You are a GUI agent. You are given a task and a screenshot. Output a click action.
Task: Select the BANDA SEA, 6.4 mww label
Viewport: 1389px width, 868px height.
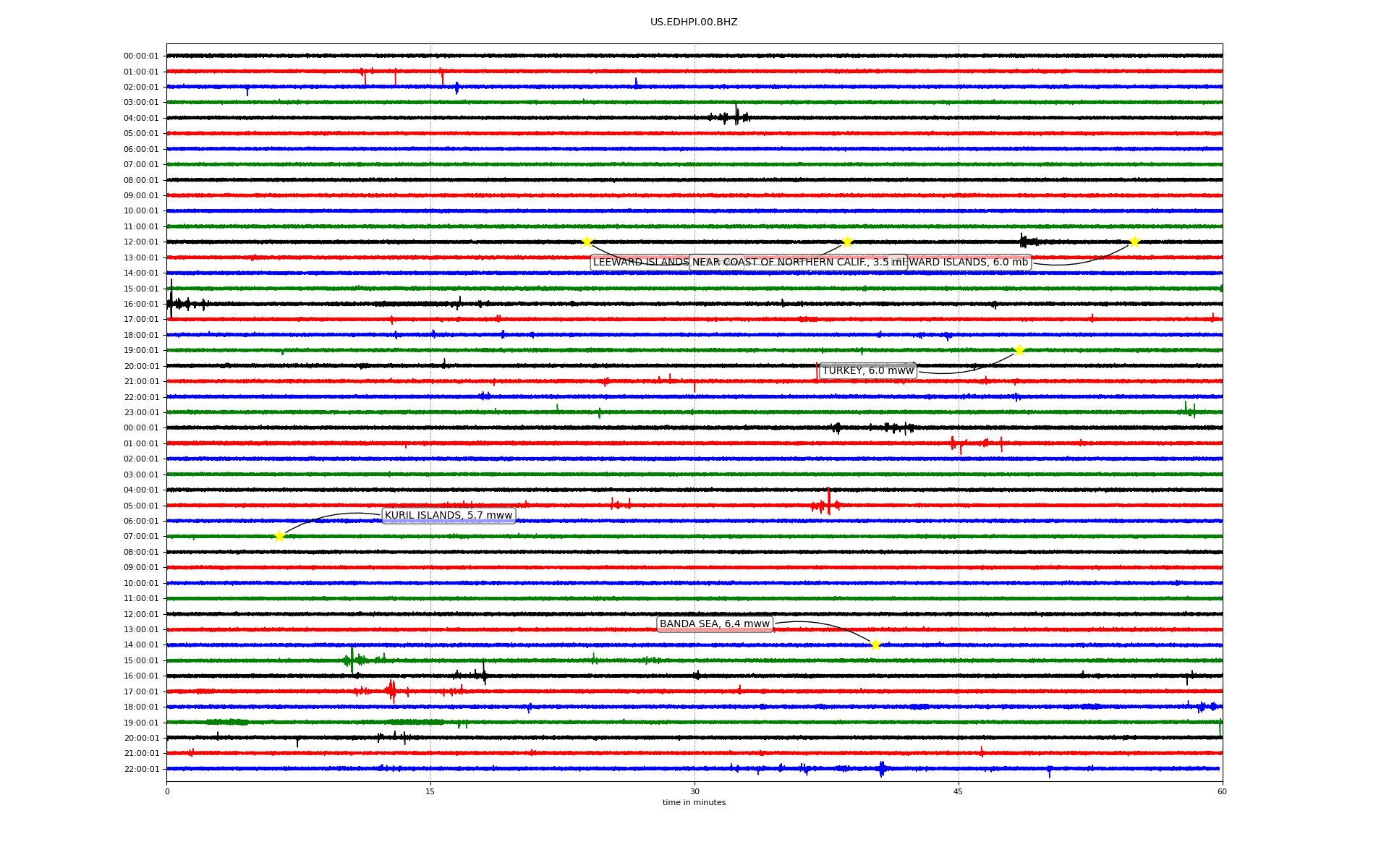(x=715, y=624)
